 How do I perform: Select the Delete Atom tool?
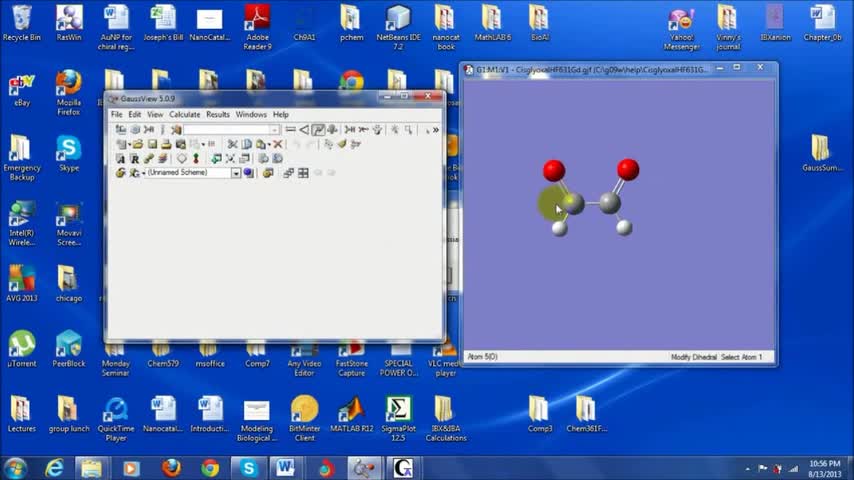[363, 130]
